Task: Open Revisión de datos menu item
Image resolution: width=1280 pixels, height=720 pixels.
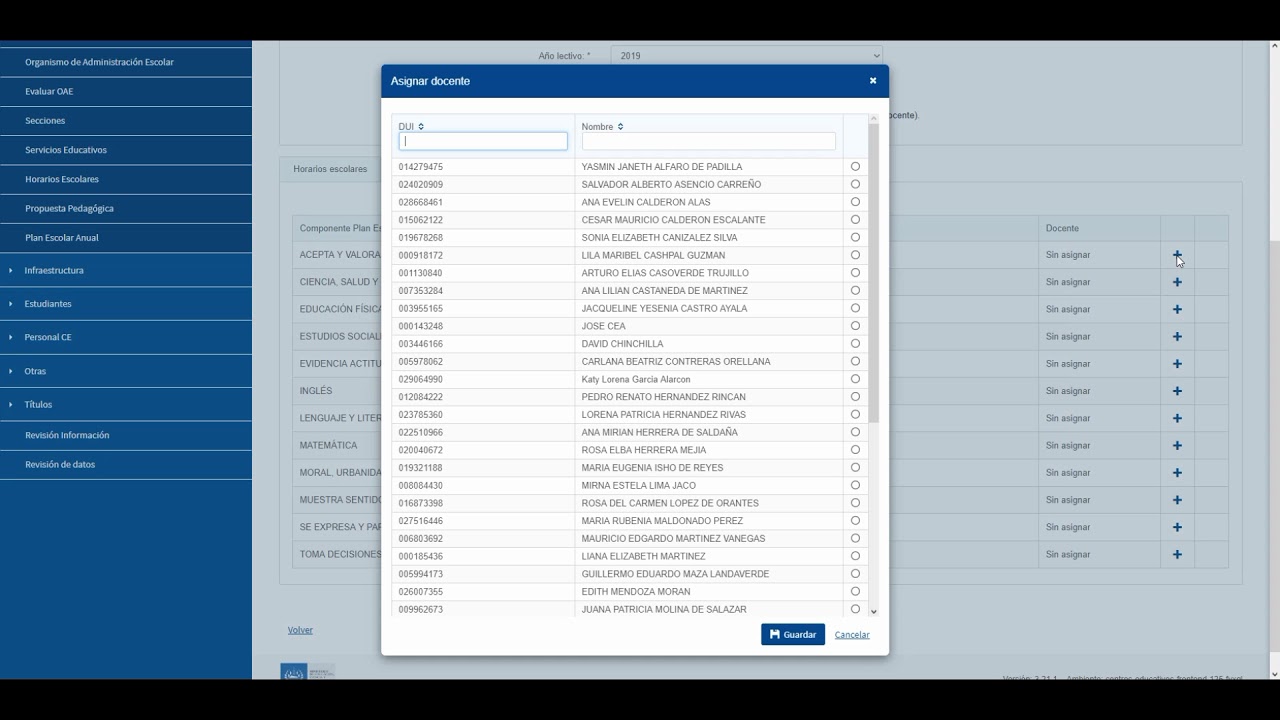Action: point(126,464)
